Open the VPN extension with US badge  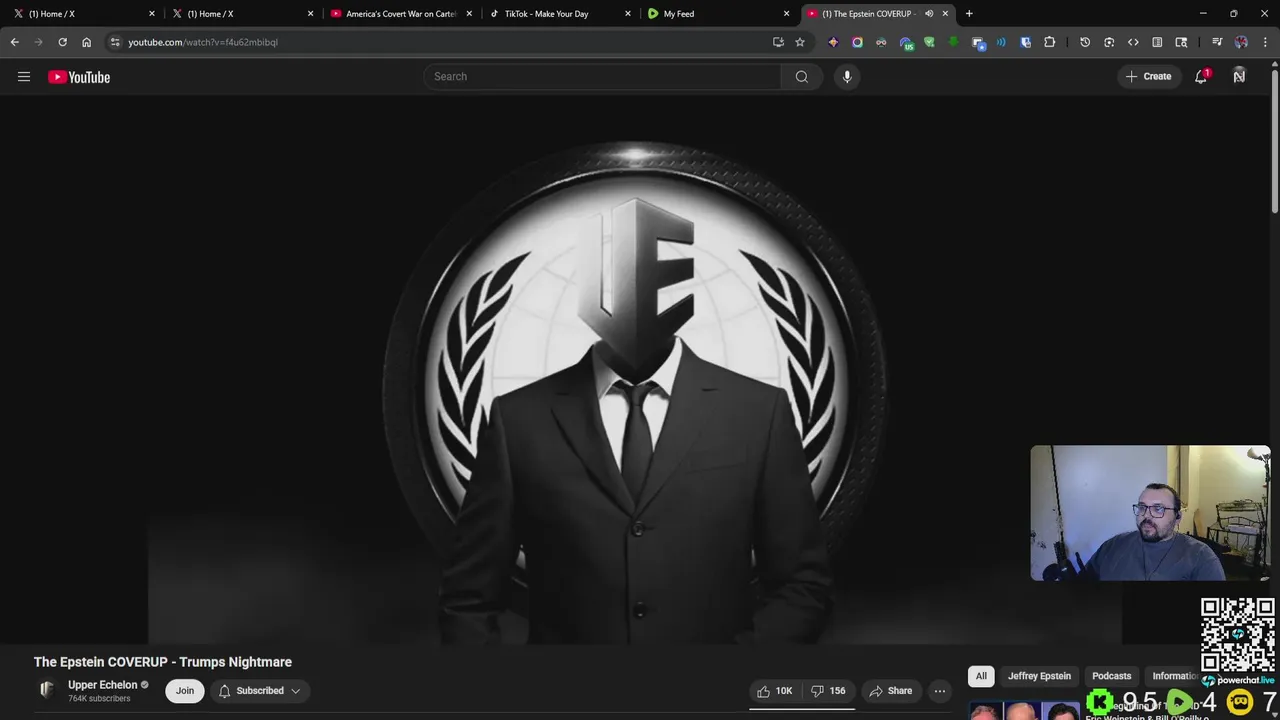coord(906,42)
